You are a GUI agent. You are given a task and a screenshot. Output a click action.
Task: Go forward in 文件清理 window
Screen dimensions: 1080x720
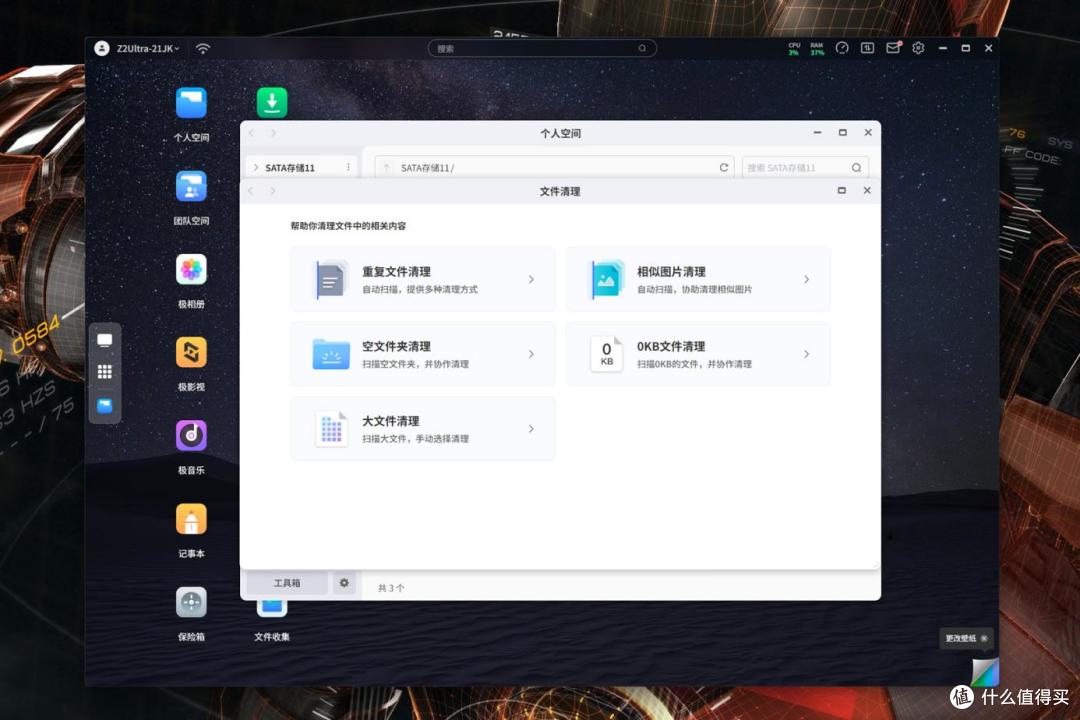click(x=273, y=191)
